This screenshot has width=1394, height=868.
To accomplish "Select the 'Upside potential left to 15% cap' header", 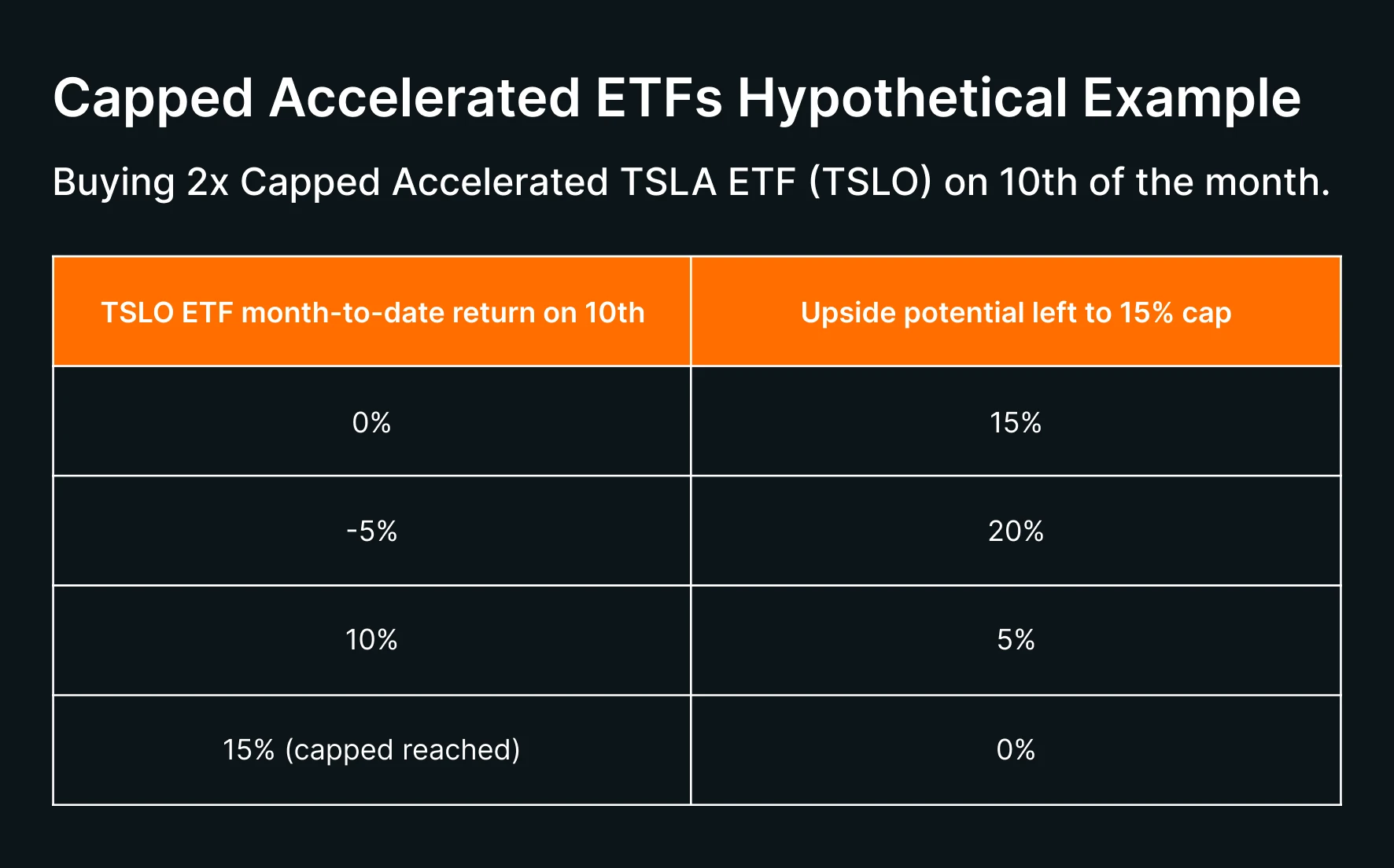I will [1016, 313].
